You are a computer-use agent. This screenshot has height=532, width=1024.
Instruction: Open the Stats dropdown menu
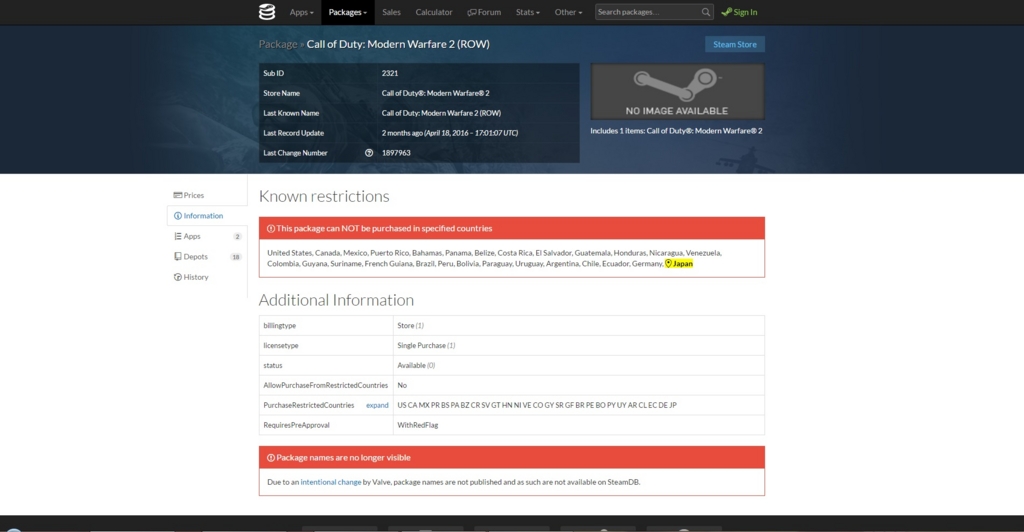click(528, 12)
